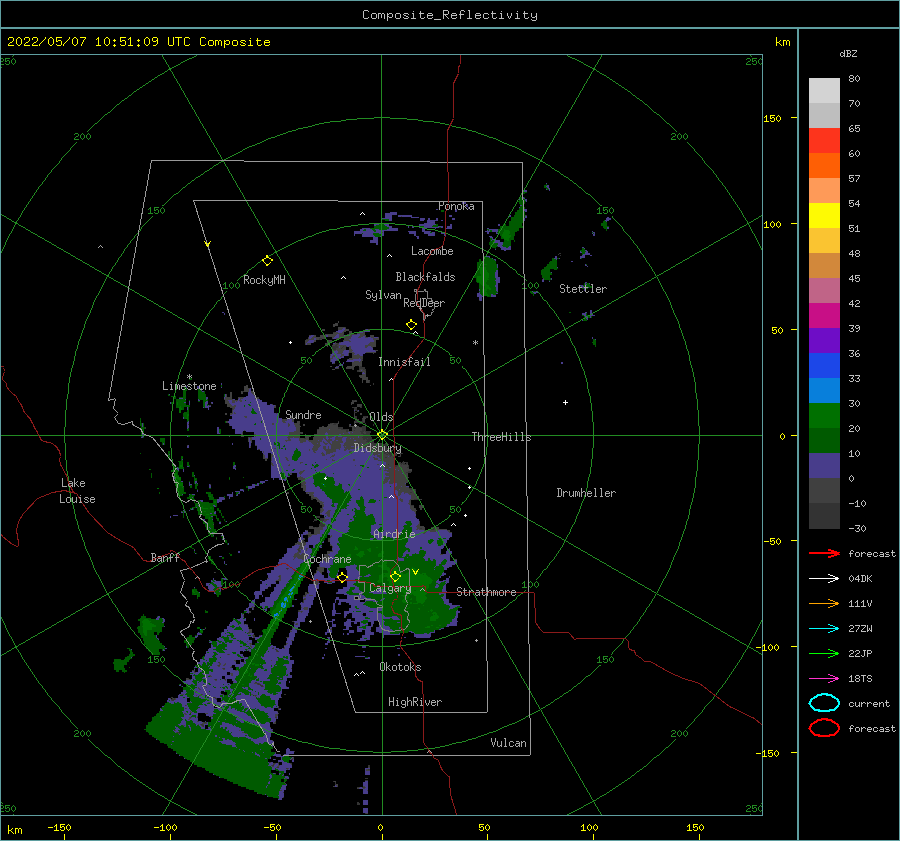This screenshot has width=900, height=841.
Task: Click the Sylvan label
Action: [383, 295]
